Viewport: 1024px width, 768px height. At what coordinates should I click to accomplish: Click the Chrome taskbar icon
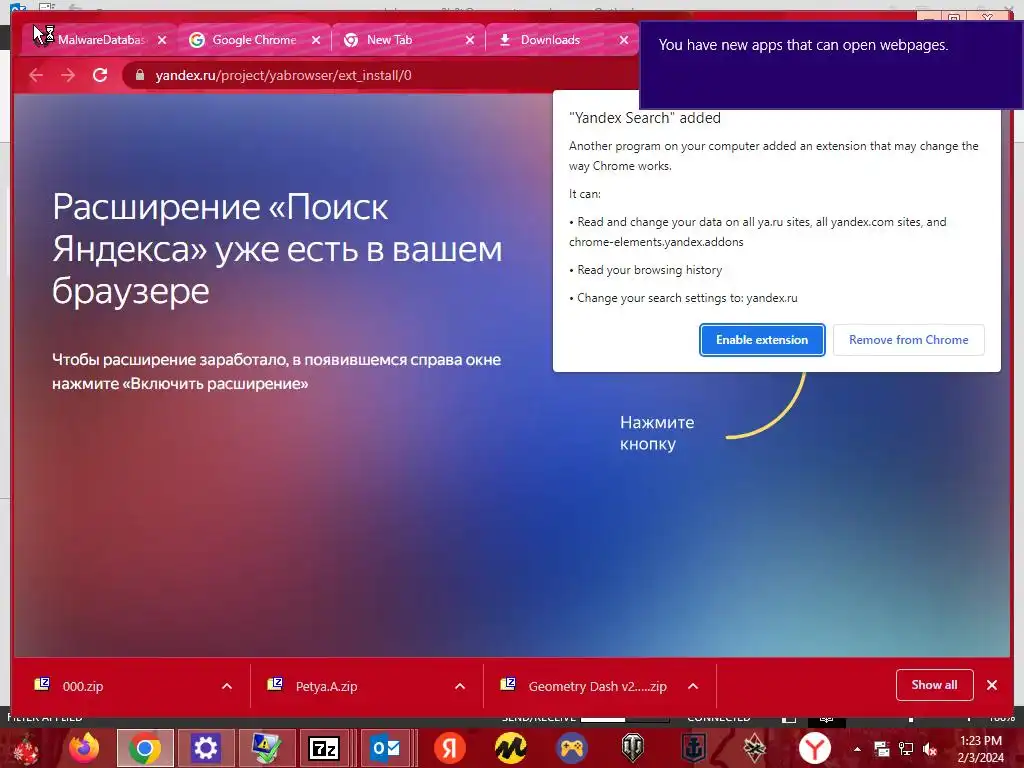[x=145, y=748]
